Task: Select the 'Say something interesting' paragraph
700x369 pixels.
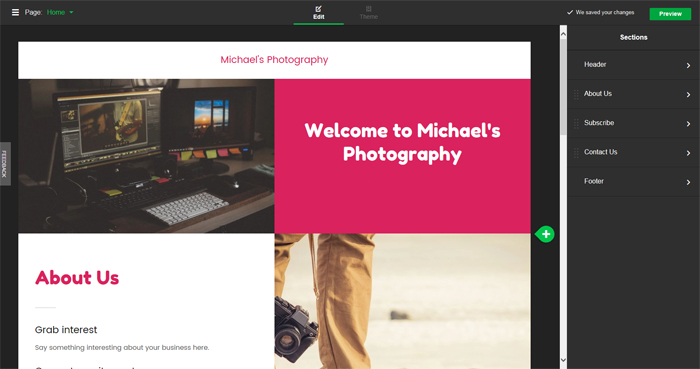Action: [x=122, y=348]
